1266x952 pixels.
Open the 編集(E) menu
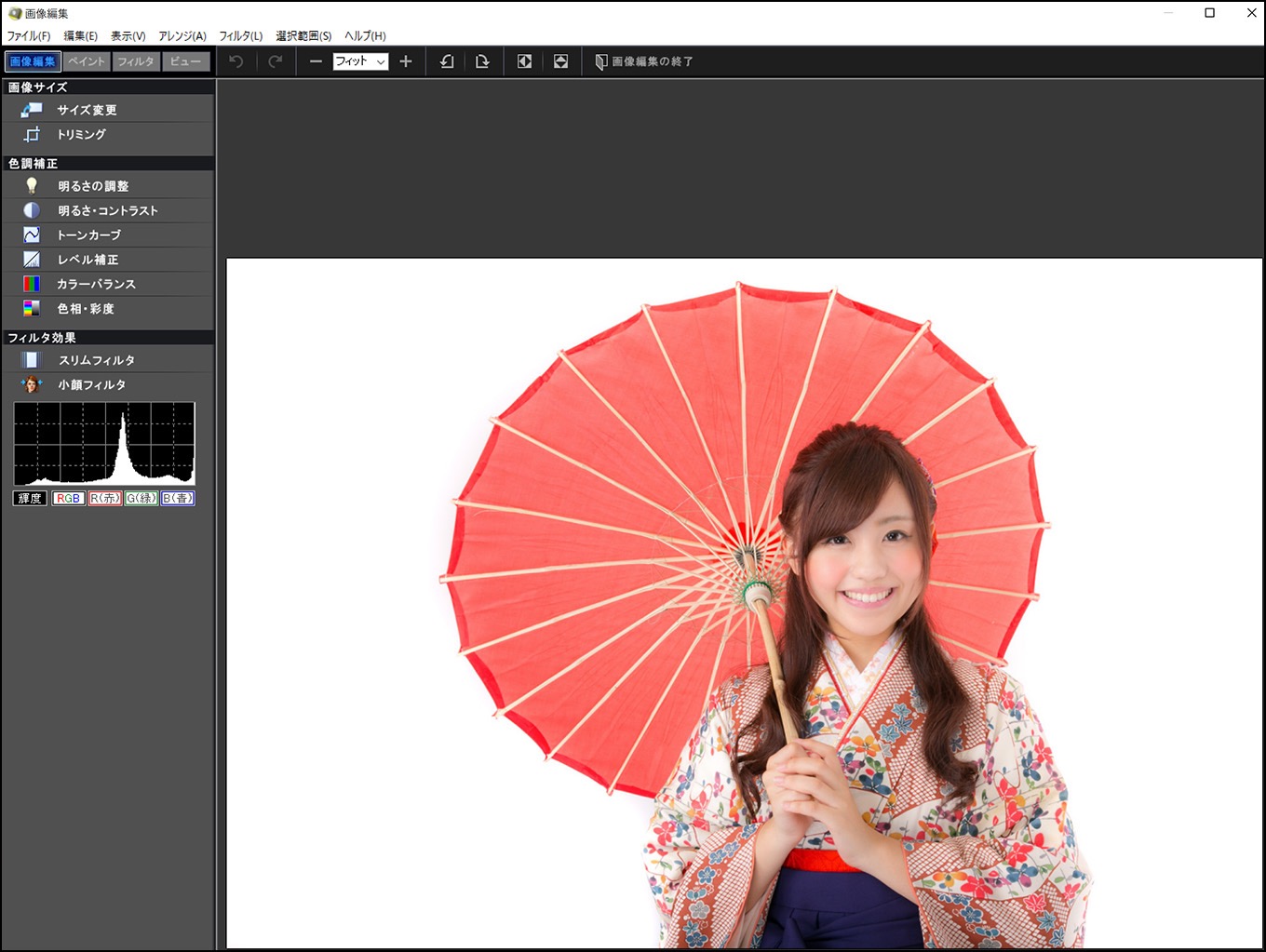(80, 36)
